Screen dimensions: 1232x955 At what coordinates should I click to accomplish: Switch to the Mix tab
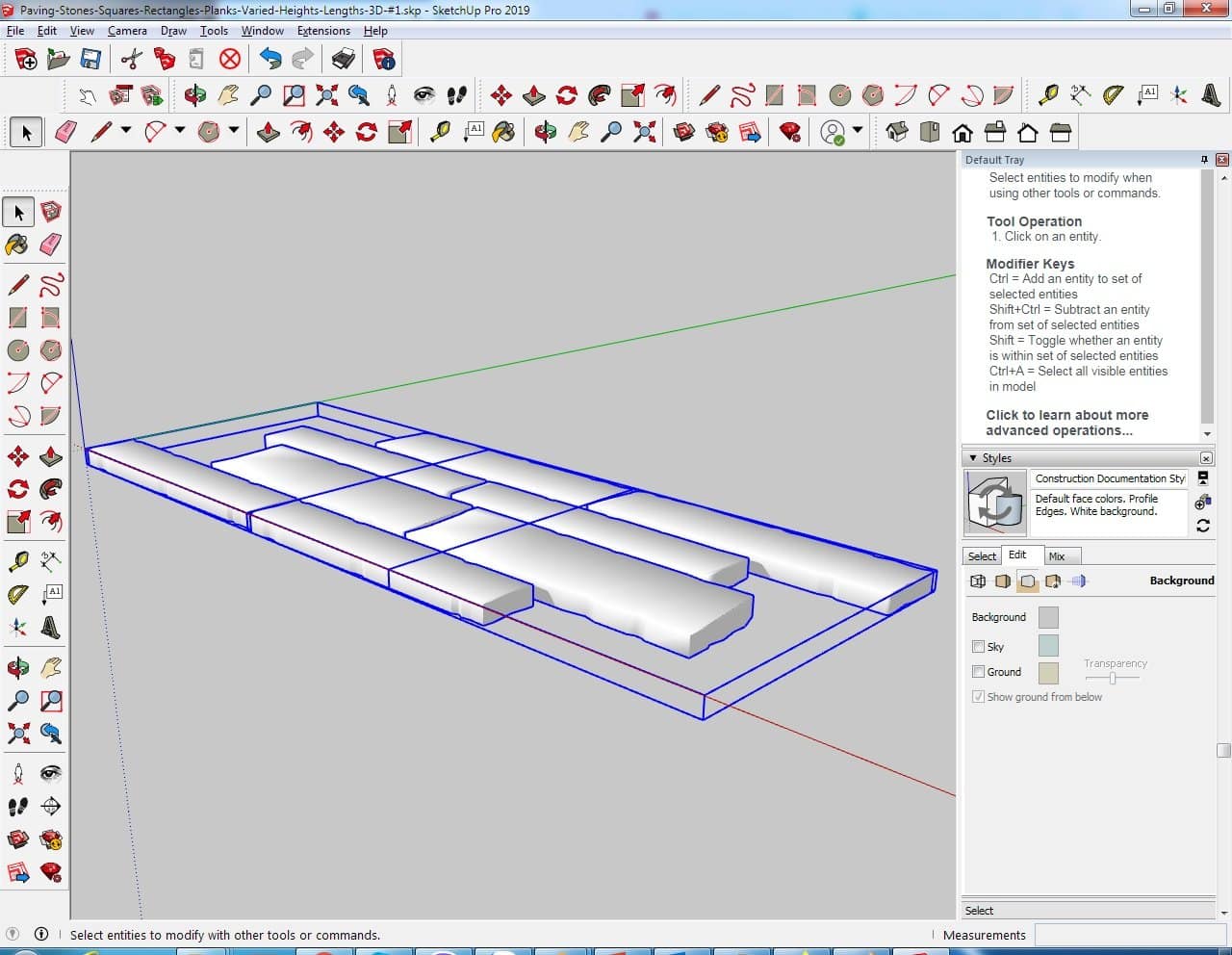click(x=1057, y=556)
